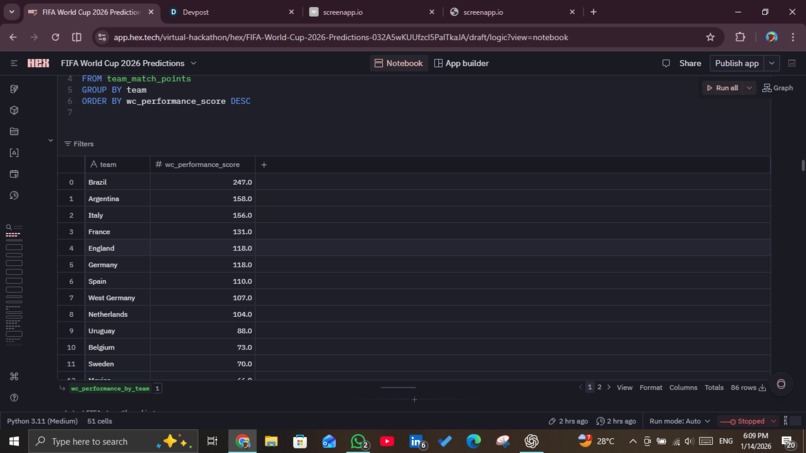Click the Publish app button
This screenshot has height=453, width=806.
pos(737,63)
